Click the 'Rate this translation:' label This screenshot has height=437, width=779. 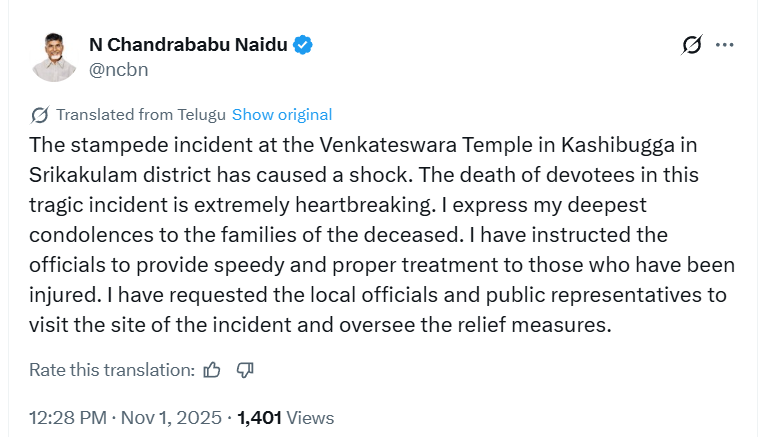(112, 370)
